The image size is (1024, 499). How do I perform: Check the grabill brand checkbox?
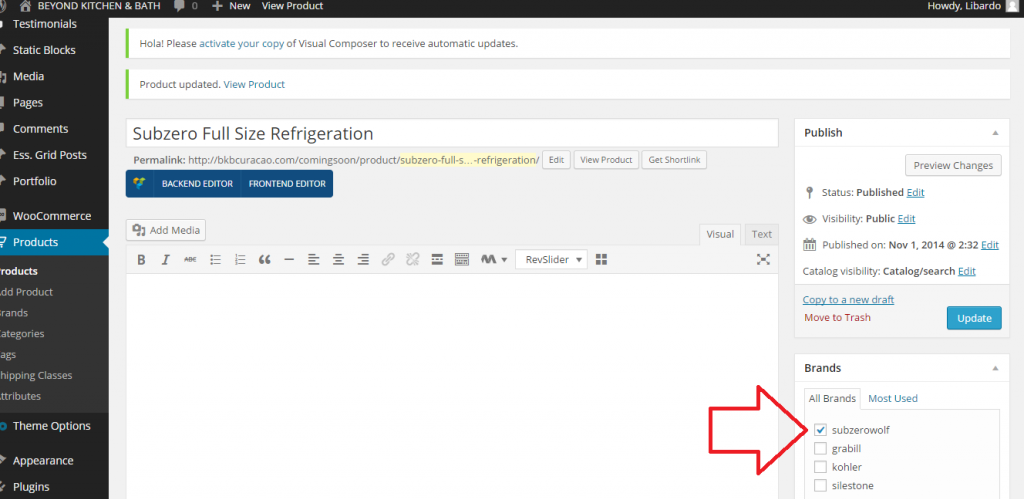point(821,449)
